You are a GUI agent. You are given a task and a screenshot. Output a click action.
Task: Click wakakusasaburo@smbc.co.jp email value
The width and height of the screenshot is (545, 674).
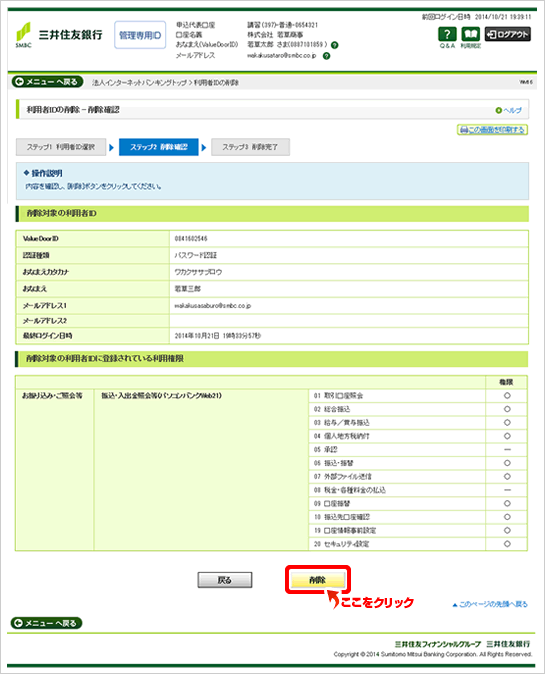point(213,306)
